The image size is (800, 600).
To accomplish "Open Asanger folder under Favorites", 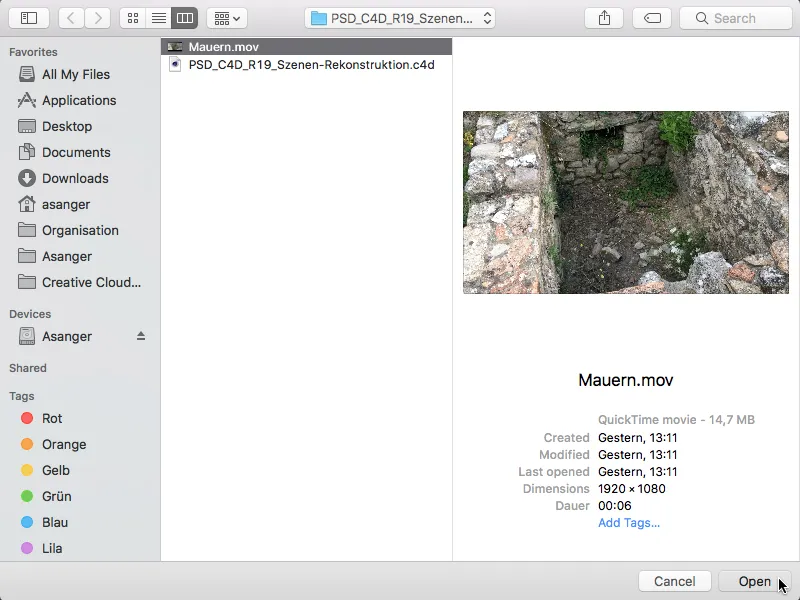I will click(67, 257).
